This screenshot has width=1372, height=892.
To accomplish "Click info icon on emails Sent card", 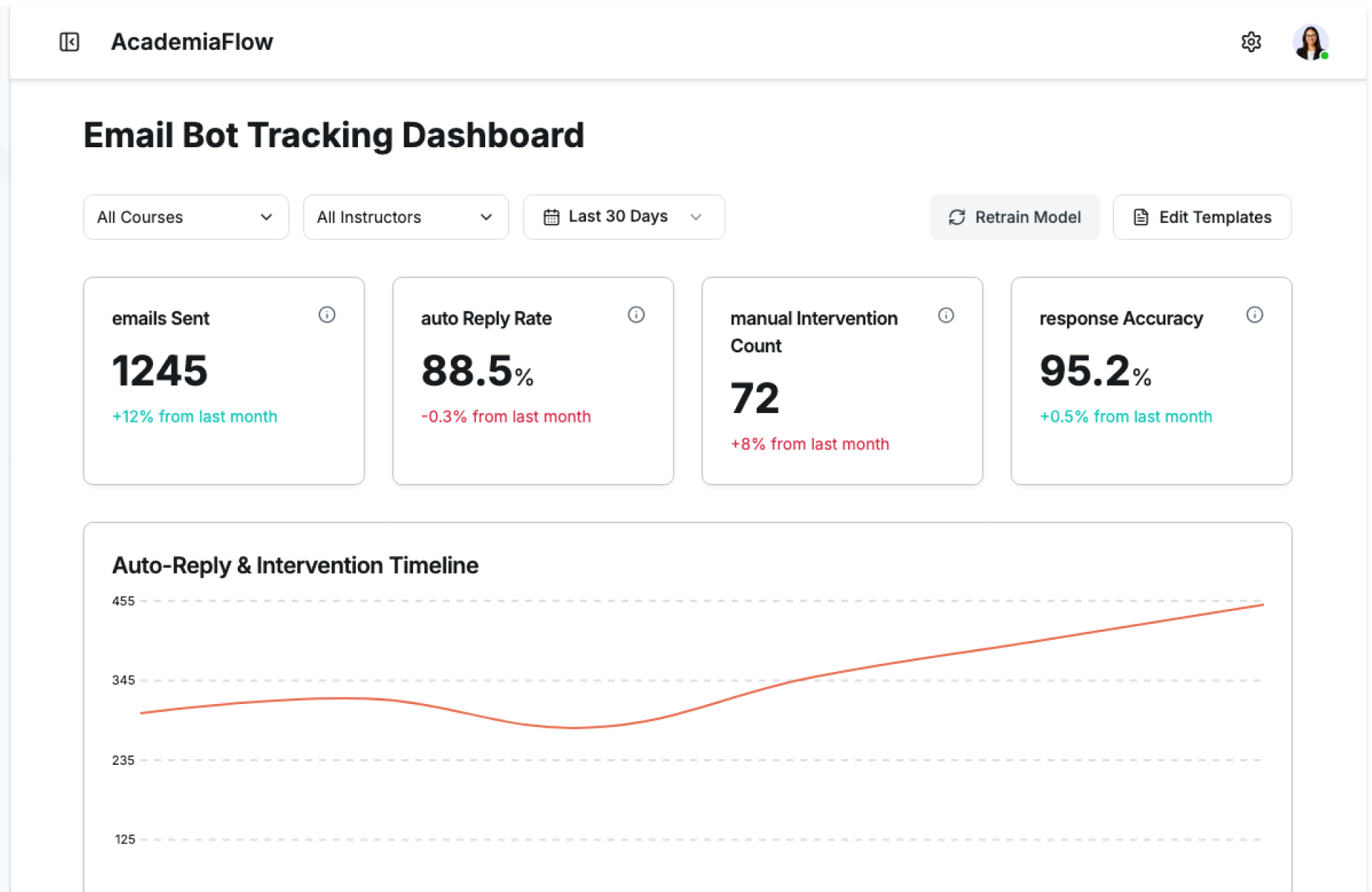I will pyautogui.click(x=327, y=315).
